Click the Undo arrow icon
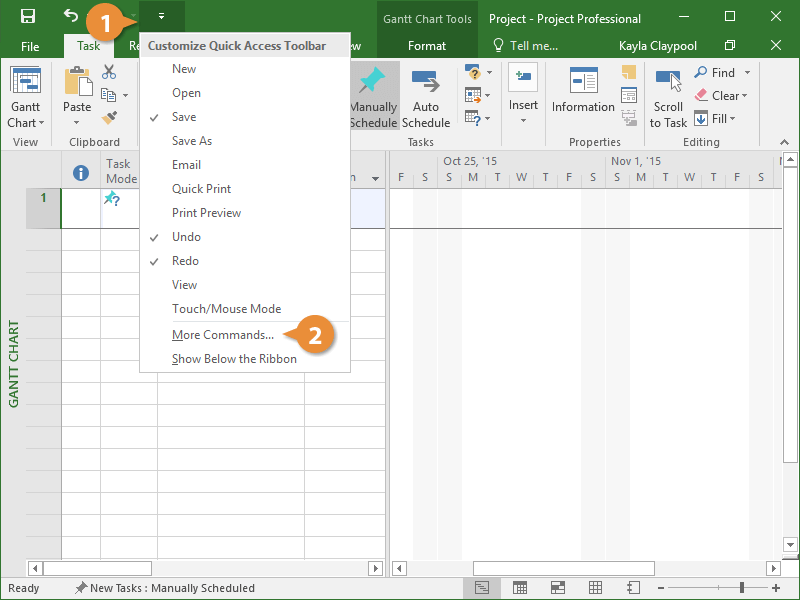This screenshot has height=600, width=800. point(70,16)
